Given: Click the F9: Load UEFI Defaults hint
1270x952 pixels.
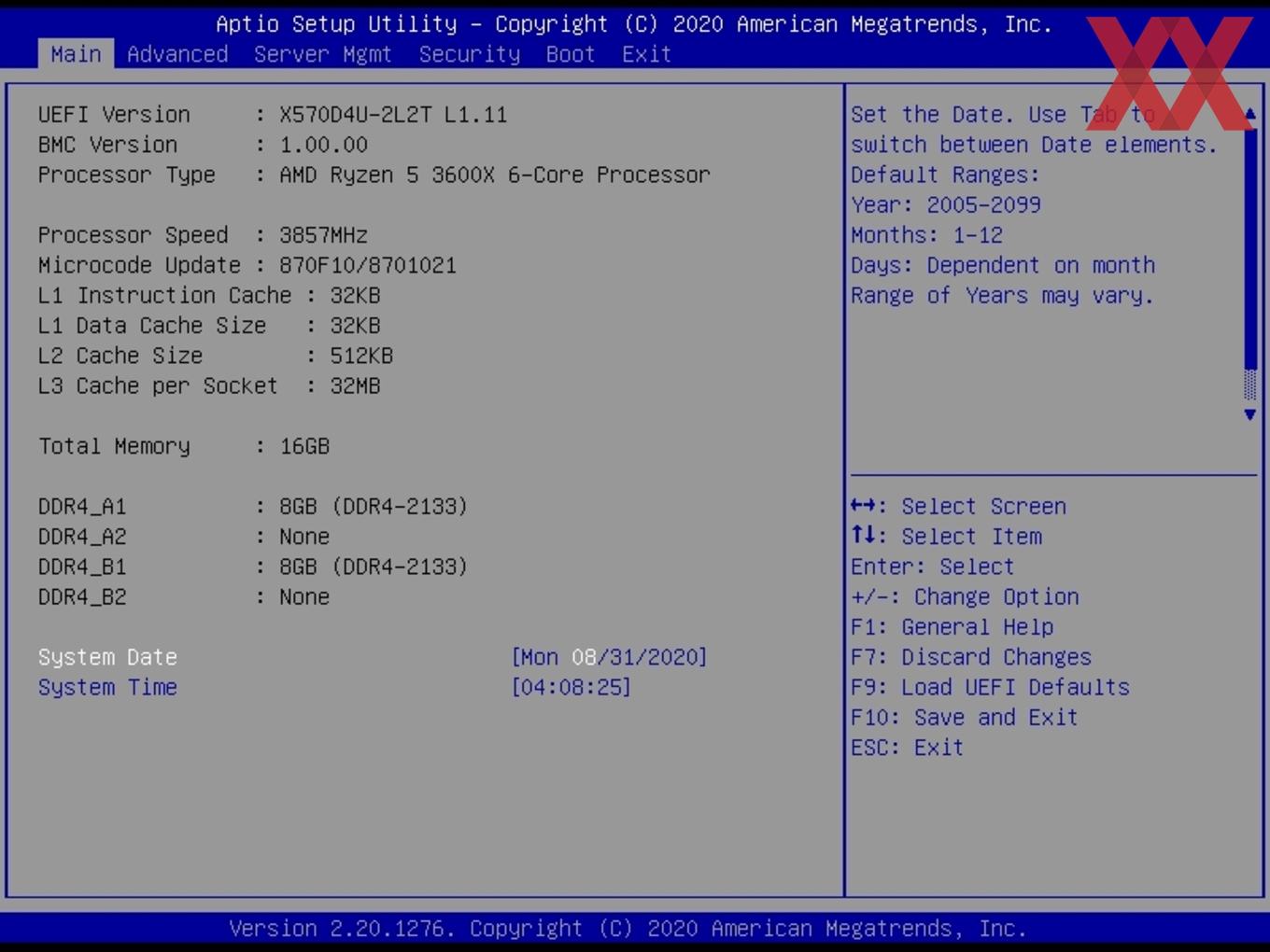Looking at the screenshot, I should click(990, 687).
